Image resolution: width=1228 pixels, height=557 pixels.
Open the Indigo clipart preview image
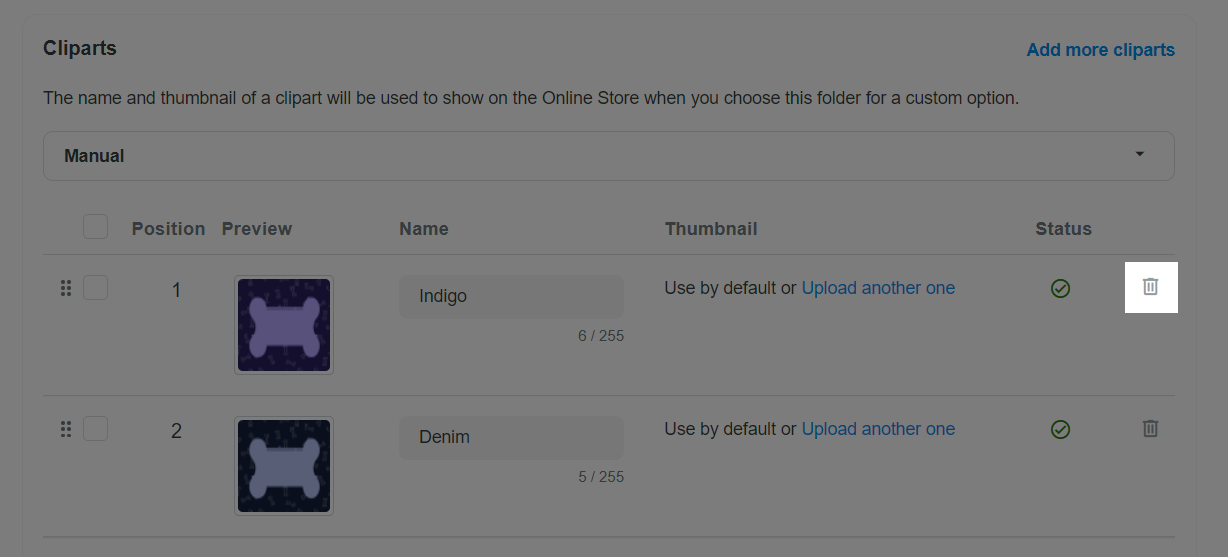(x=284, y=325)
